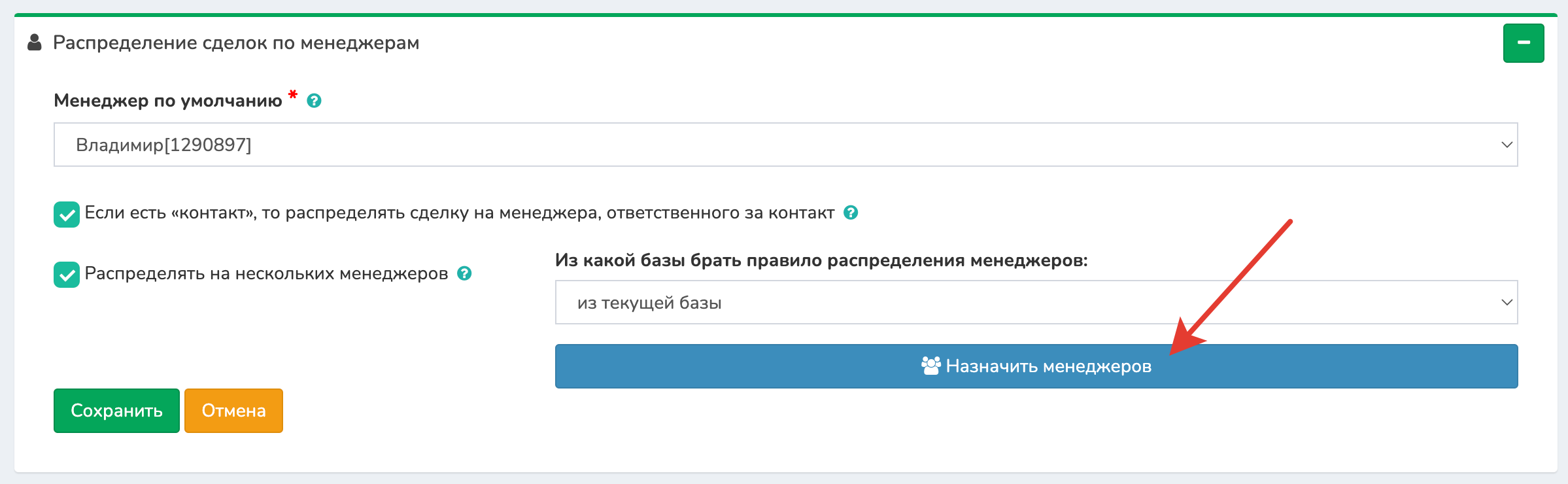Click the help icon after contact distribution checkbox

click(x=850, y=212)
